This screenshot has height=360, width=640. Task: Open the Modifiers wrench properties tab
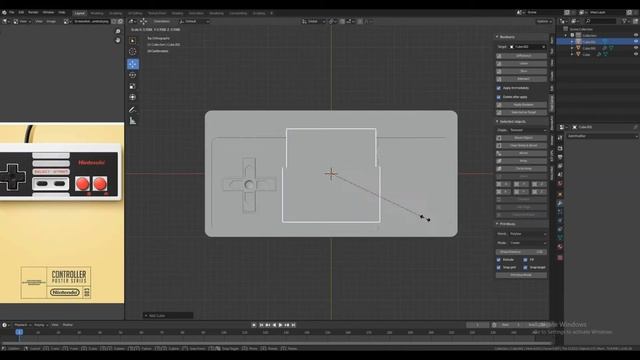(560, 203)
